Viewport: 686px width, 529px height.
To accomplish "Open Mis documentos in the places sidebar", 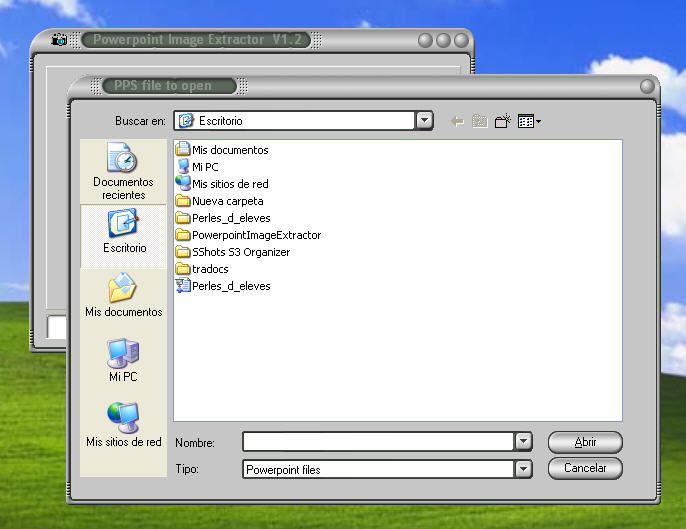I will pyautogui.click(x=123, y=297).
